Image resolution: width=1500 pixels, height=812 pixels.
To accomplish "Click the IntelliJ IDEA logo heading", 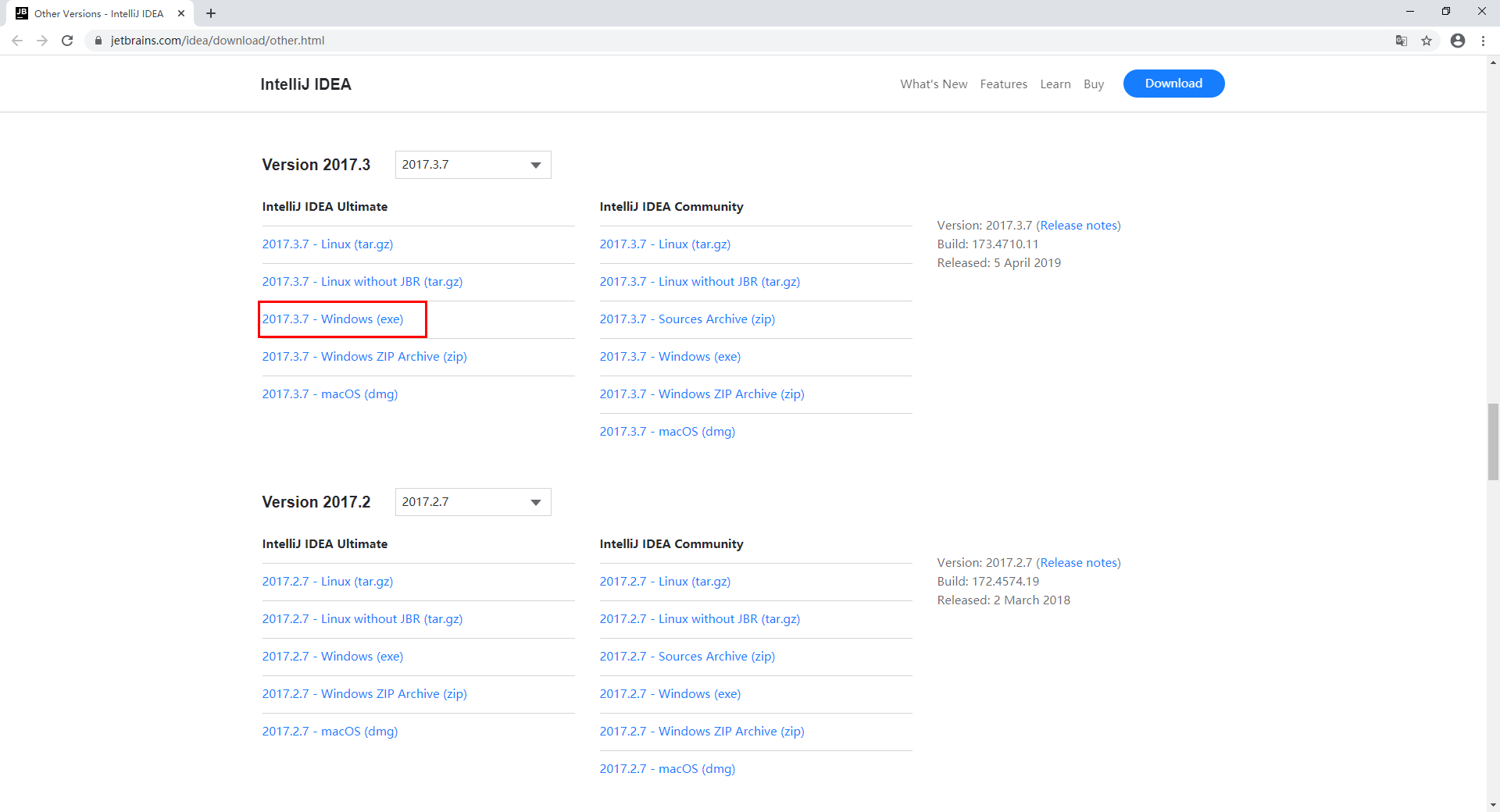I will tap(305, 84).
